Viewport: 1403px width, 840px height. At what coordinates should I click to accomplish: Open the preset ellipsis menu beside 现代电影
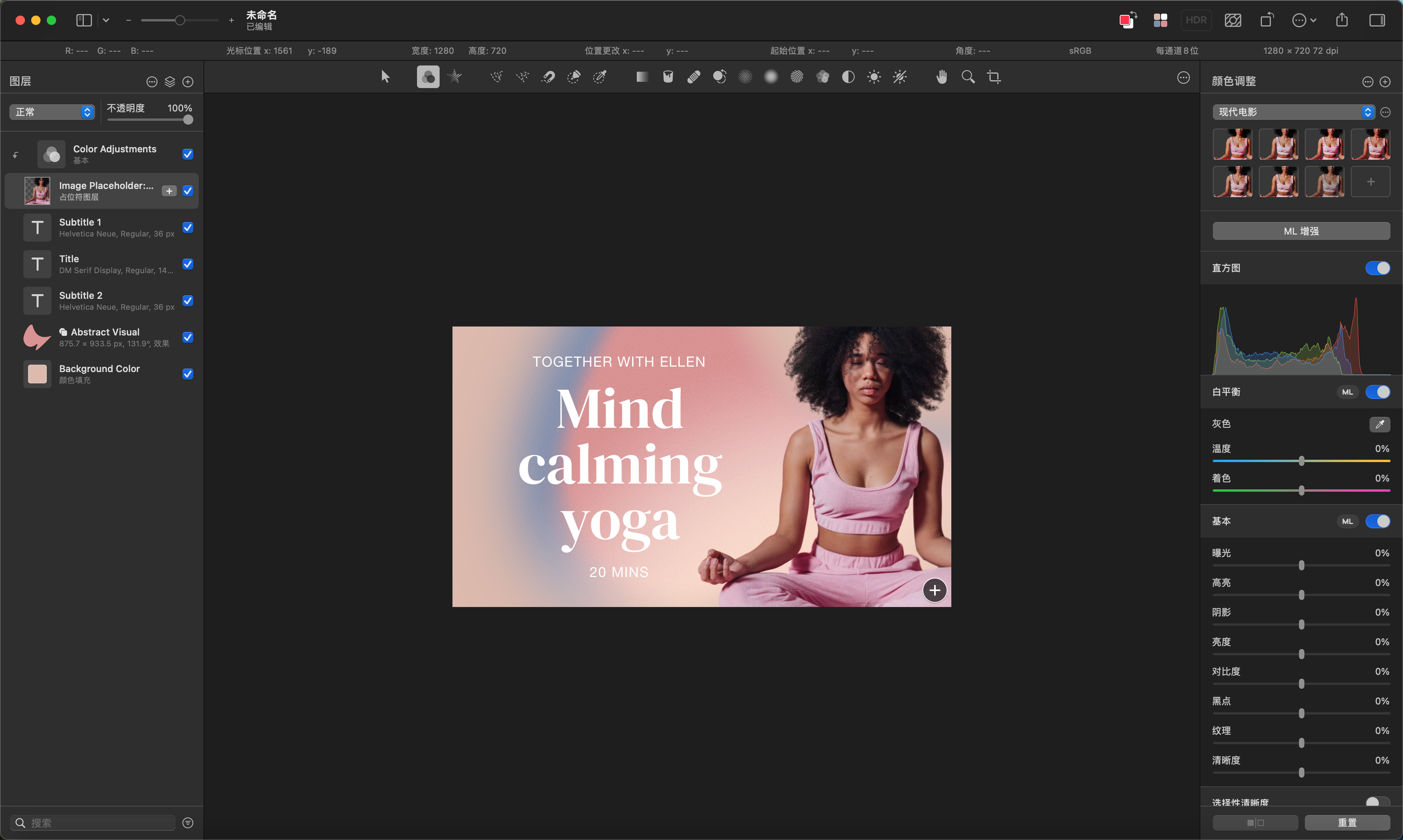1385,112
